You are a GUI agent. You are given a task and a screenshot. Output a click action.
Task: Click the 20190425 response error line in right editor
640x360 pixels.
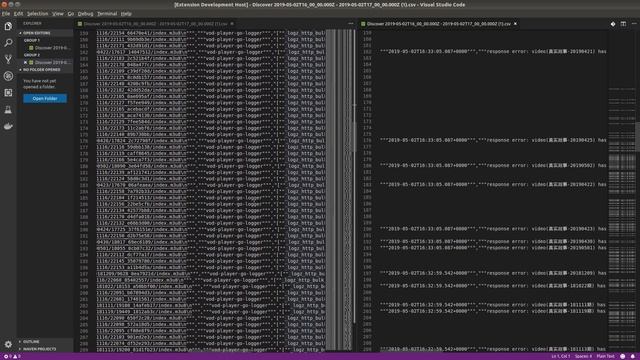click(x=493, y=140)
